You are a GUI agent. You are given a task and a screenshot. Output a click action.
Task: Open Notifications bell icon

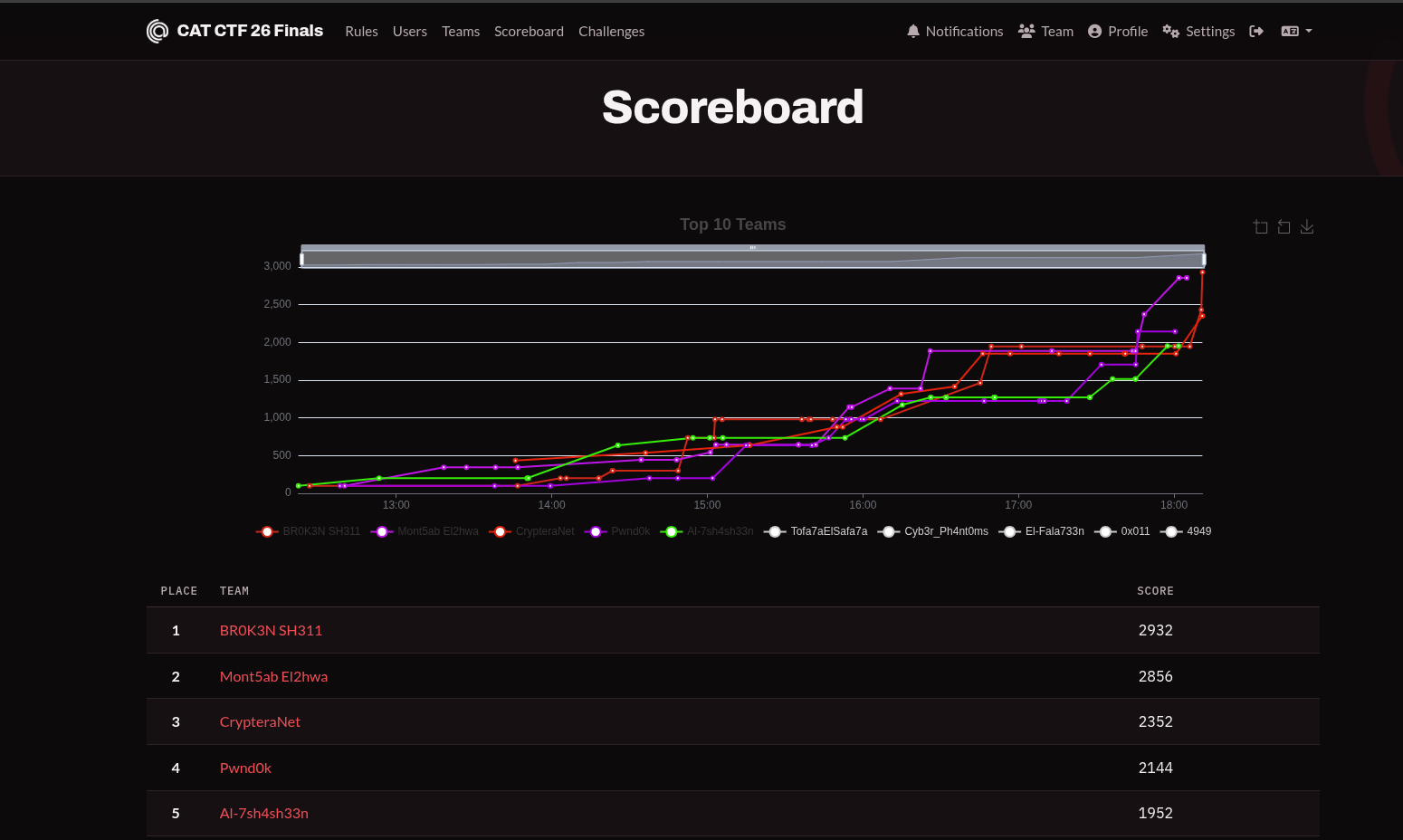click(x=913, y=32)
